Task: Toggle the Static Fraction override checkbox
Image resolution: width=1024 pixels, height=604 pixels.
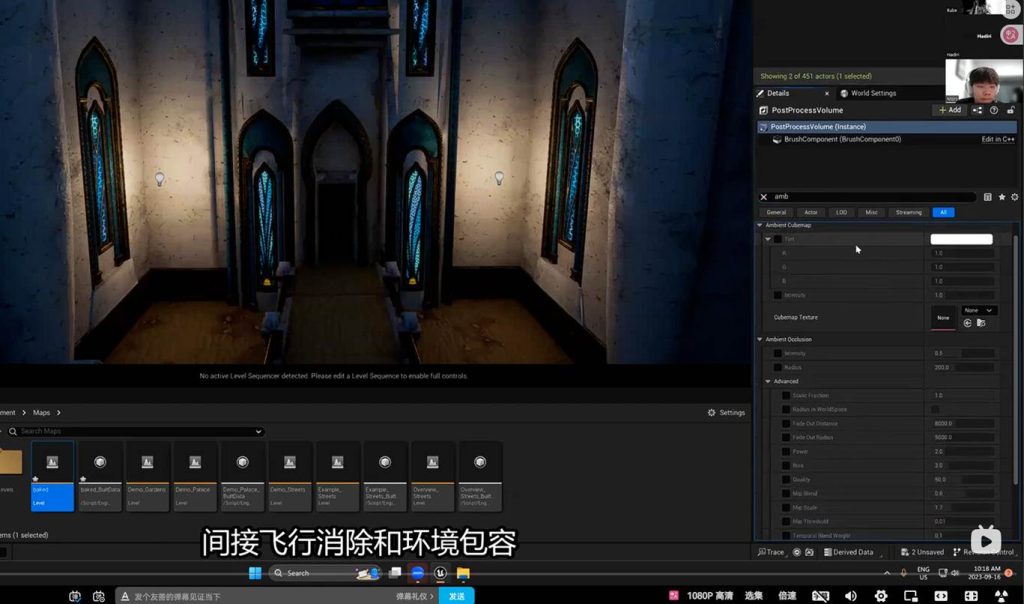Action: pyautogui.click(x=786, y=396)
